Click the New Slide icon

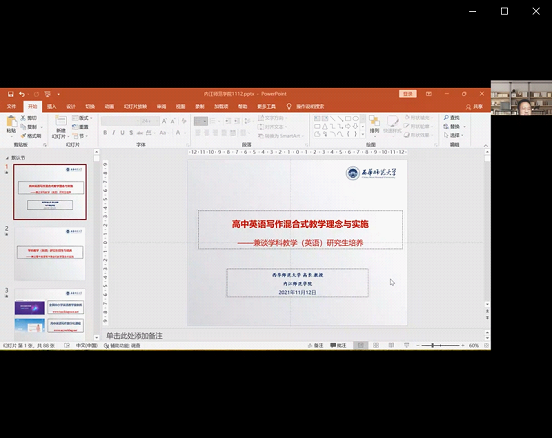click(x=61, y=121)
